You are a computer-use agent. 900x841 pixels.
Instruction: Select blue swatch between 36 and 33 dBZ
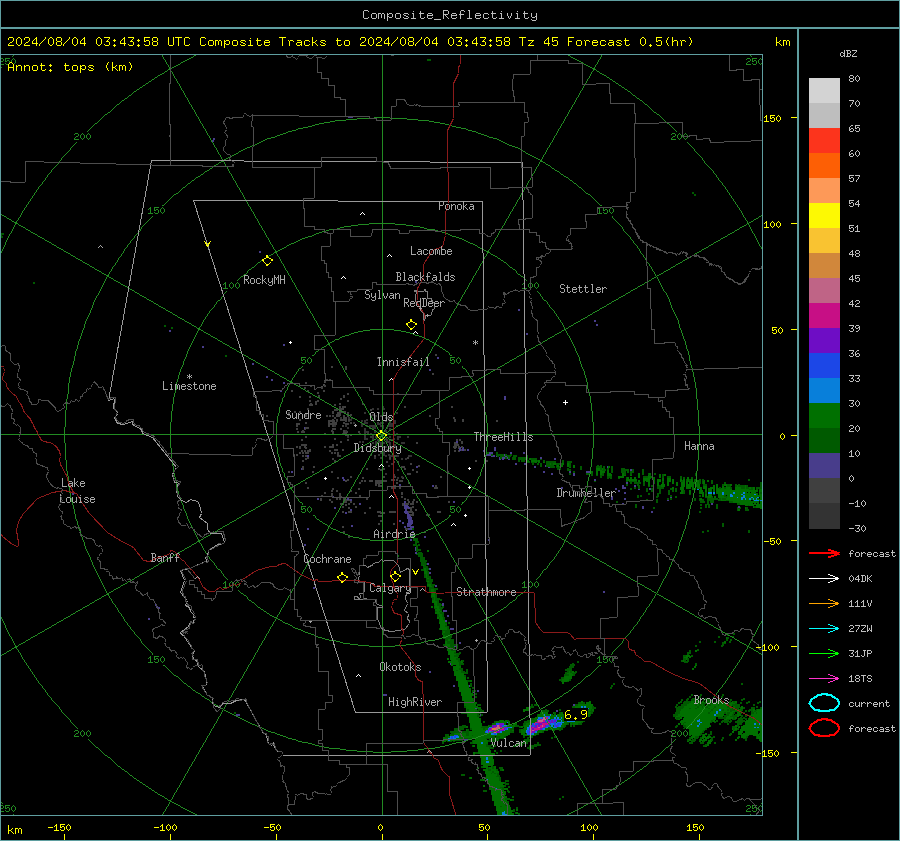824,365
